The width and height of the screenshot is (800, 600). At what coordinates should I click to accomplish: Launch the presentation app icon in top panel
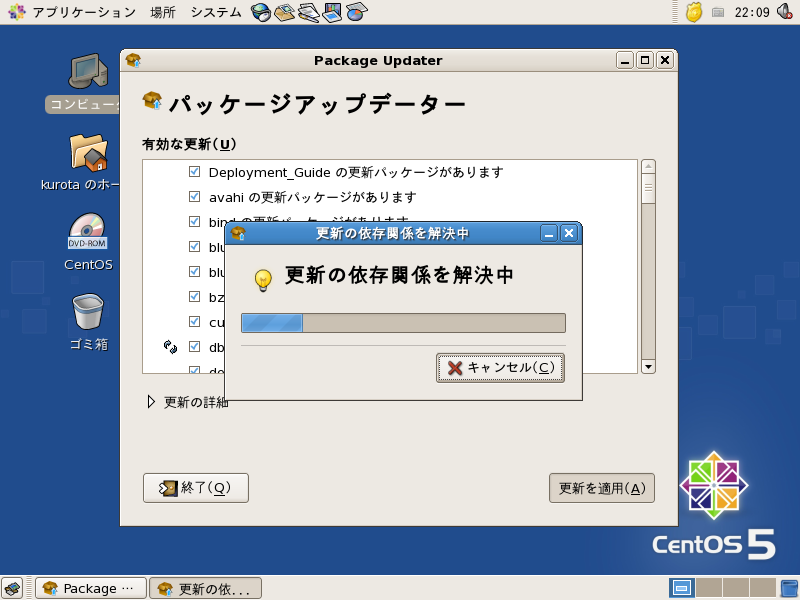[x=332, y=12]
